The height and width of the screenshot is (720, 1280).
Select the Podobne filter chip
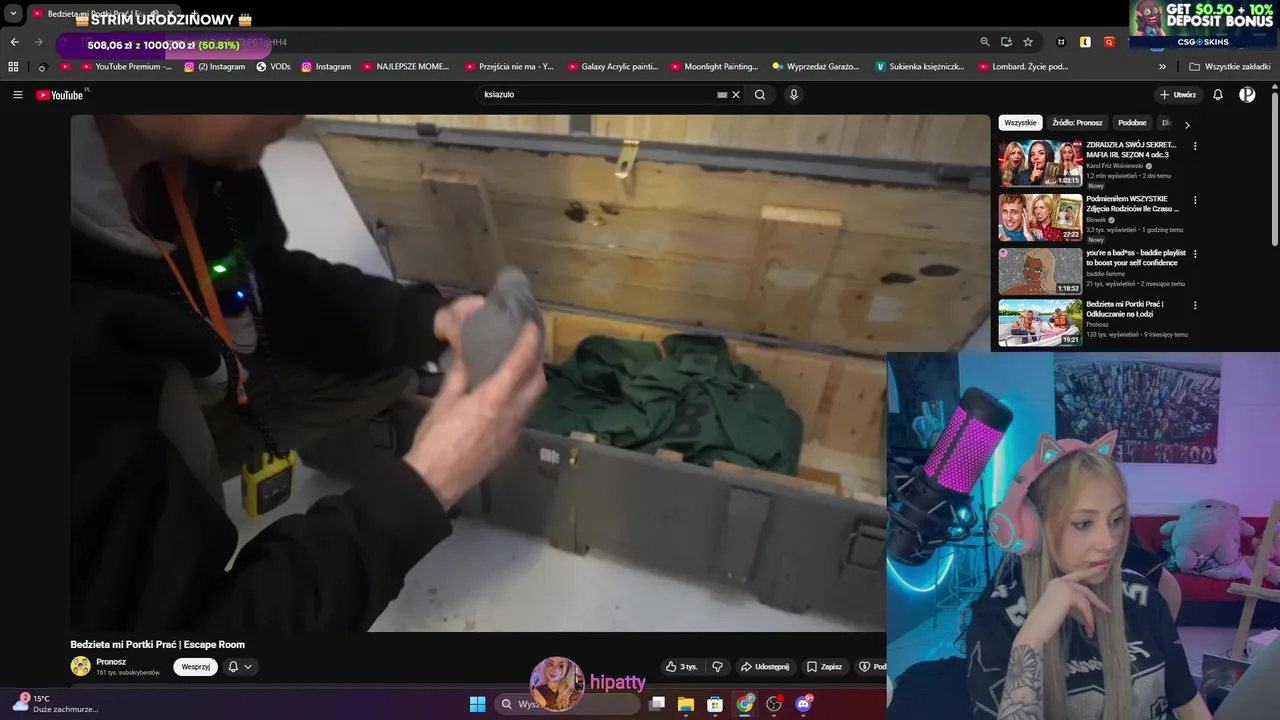click(x=1132, y=123)
